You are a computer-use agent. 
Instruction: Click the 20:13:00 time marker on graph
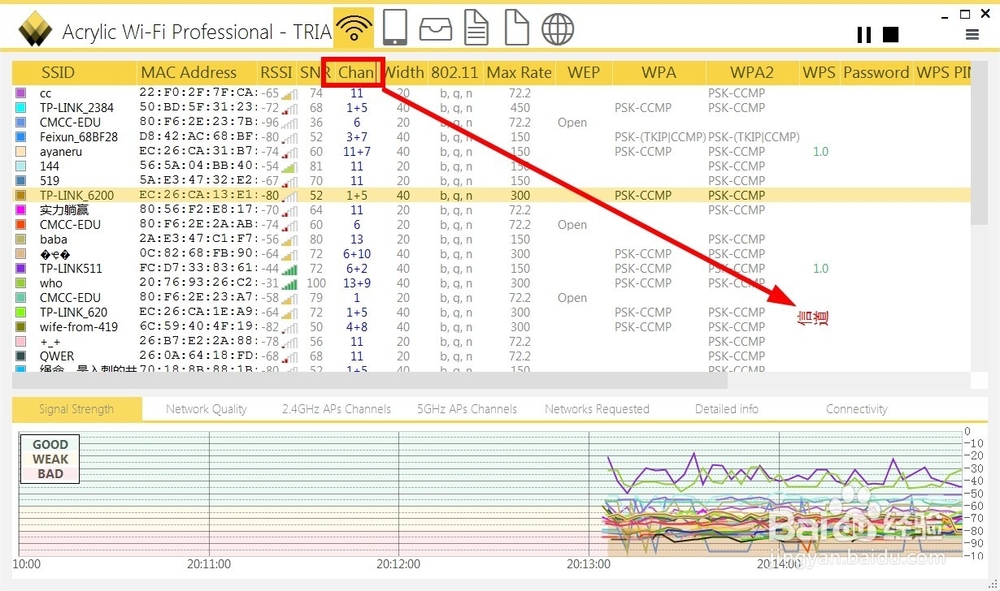tap(588, 564)
